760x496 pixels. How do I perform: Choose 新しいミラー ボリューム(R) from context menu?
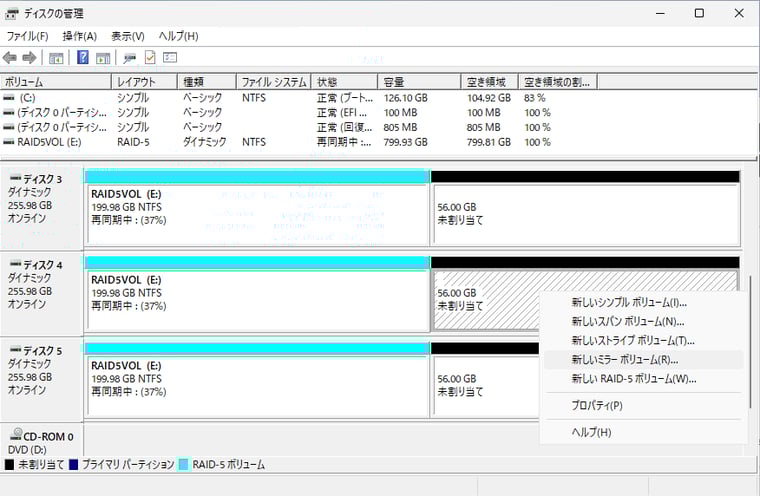click(x=624, y=359)
